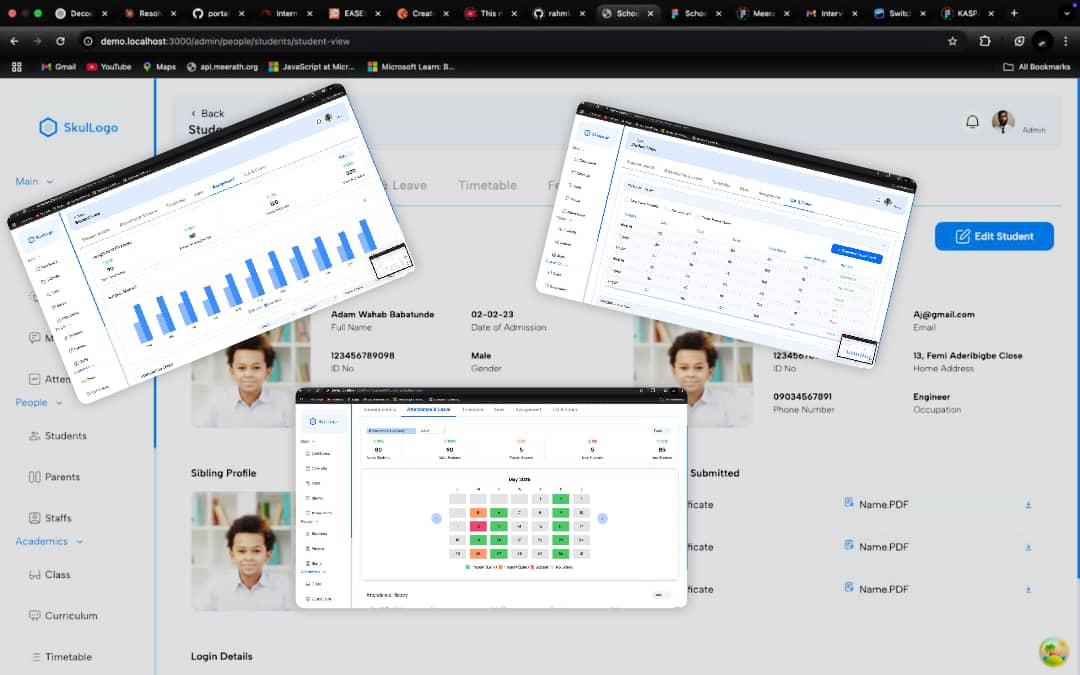This screenshot has width=1080, height=675.
Task: Select phone number '09034567891'
Action: (802, 397)
